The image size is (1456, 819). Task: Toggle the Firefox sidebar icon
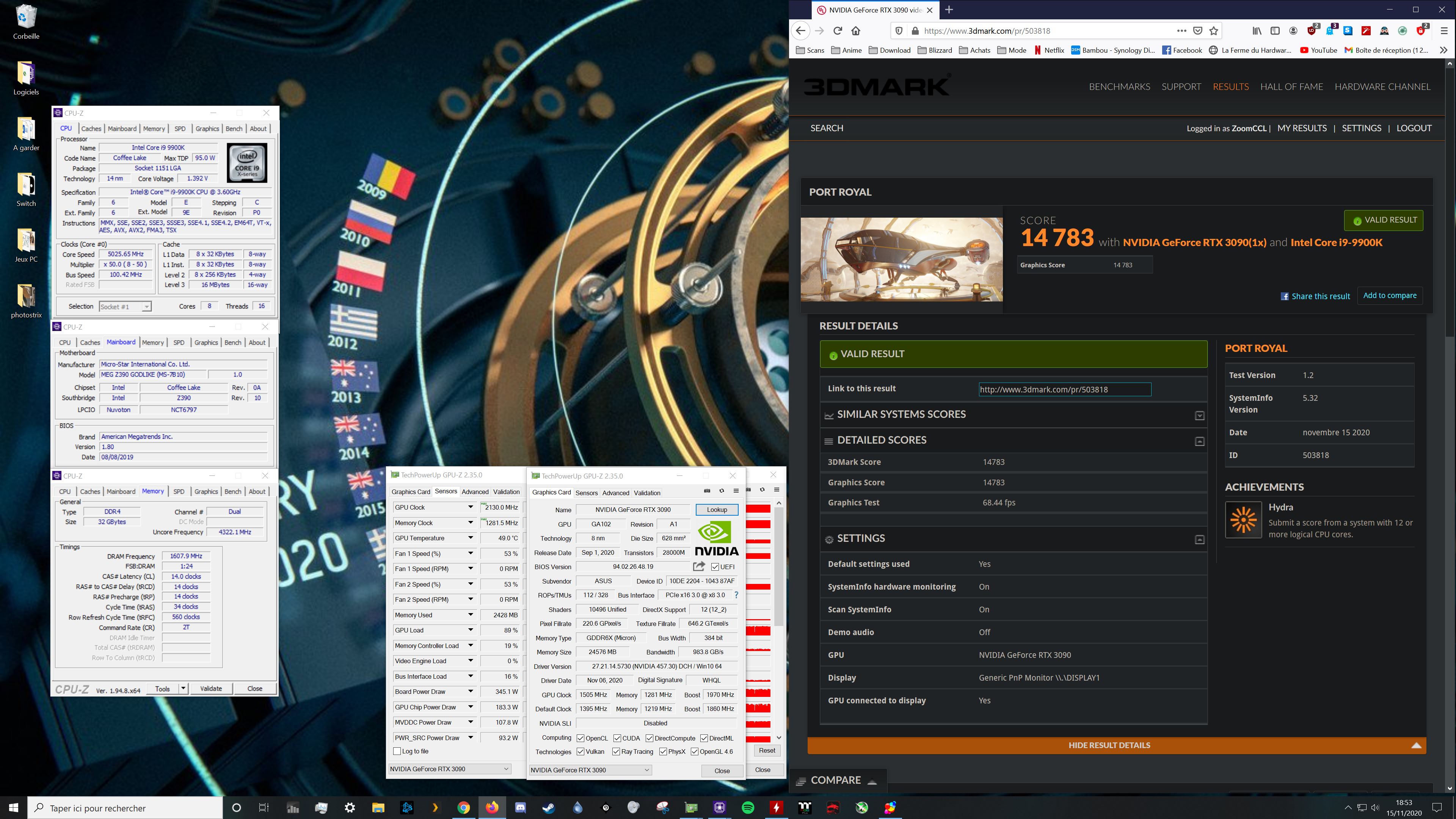(x=1275, y=30)
